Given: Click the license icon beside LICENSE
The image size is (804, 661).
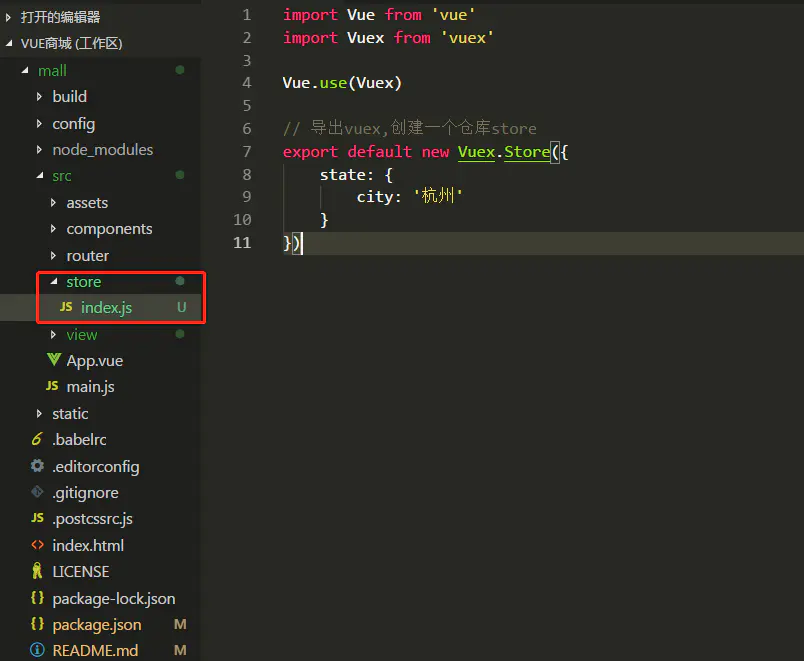Looking at the screenshot, I should tap(37, 571).
